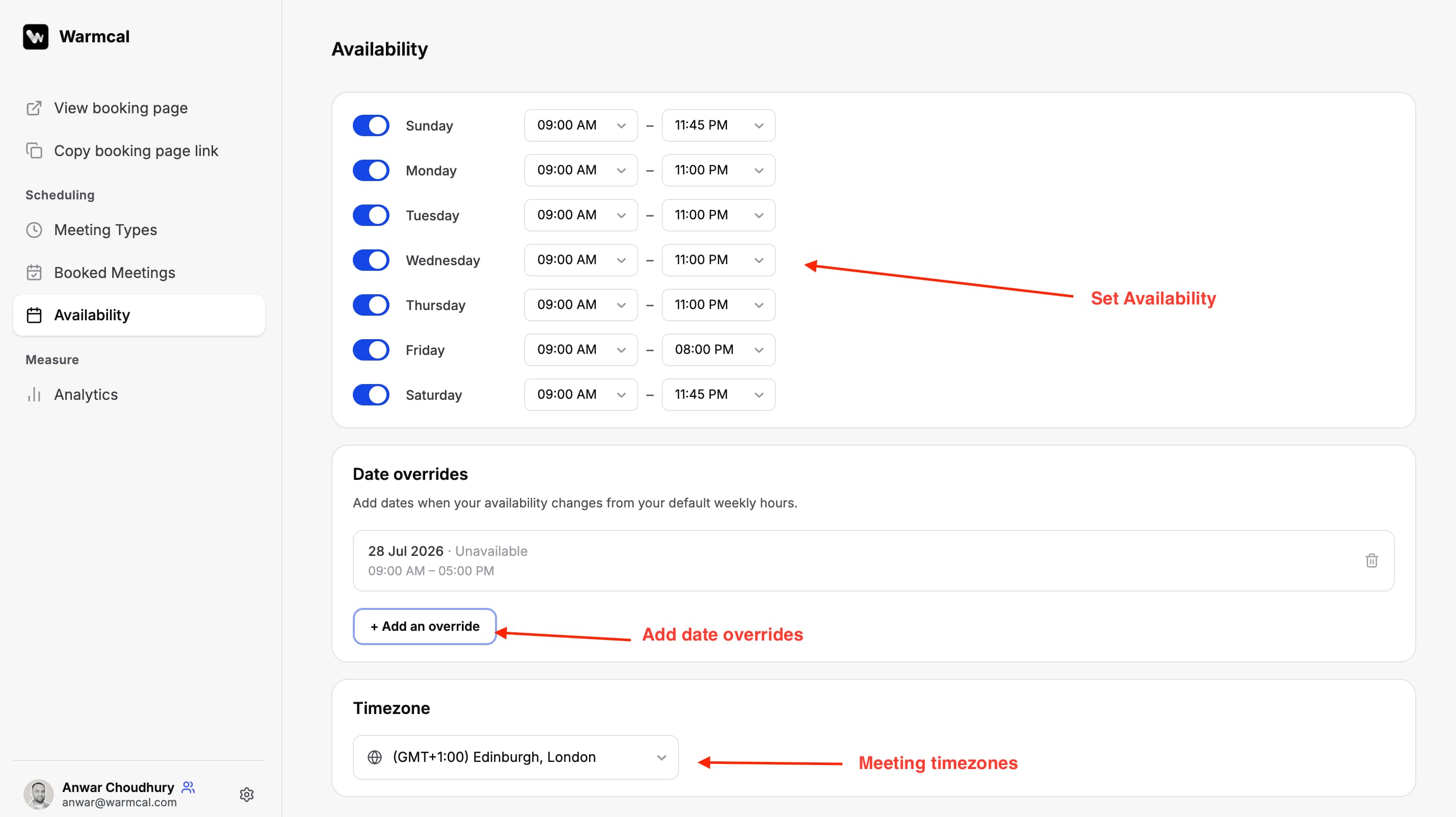This screenshot has height=817, width=1456.
Task: Toggle Sunday availability off
Action: 371,125
